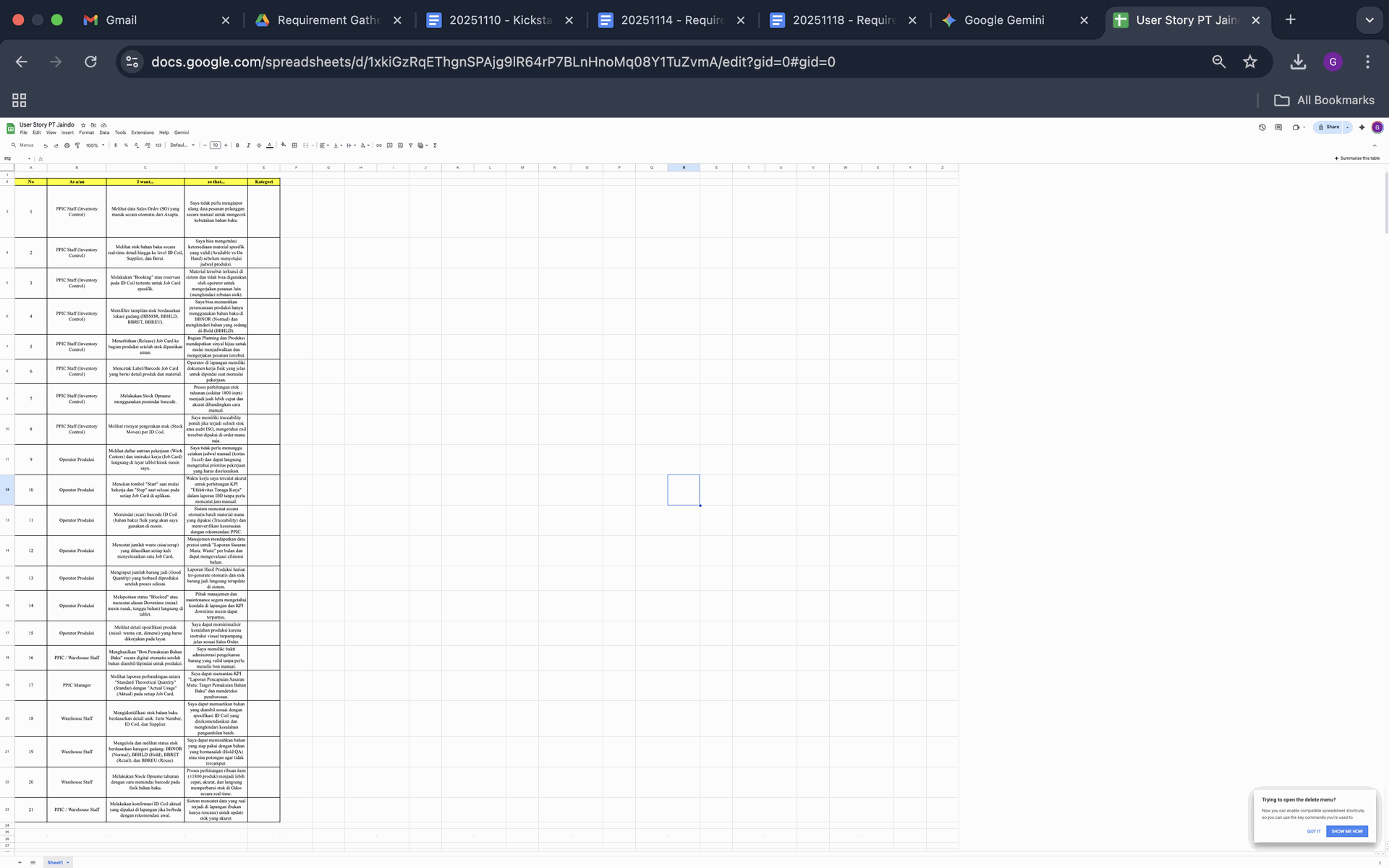Viewport: 1389px width, 868px height.
Task: Click the paint format roller icon
Action: coord(77,145)
